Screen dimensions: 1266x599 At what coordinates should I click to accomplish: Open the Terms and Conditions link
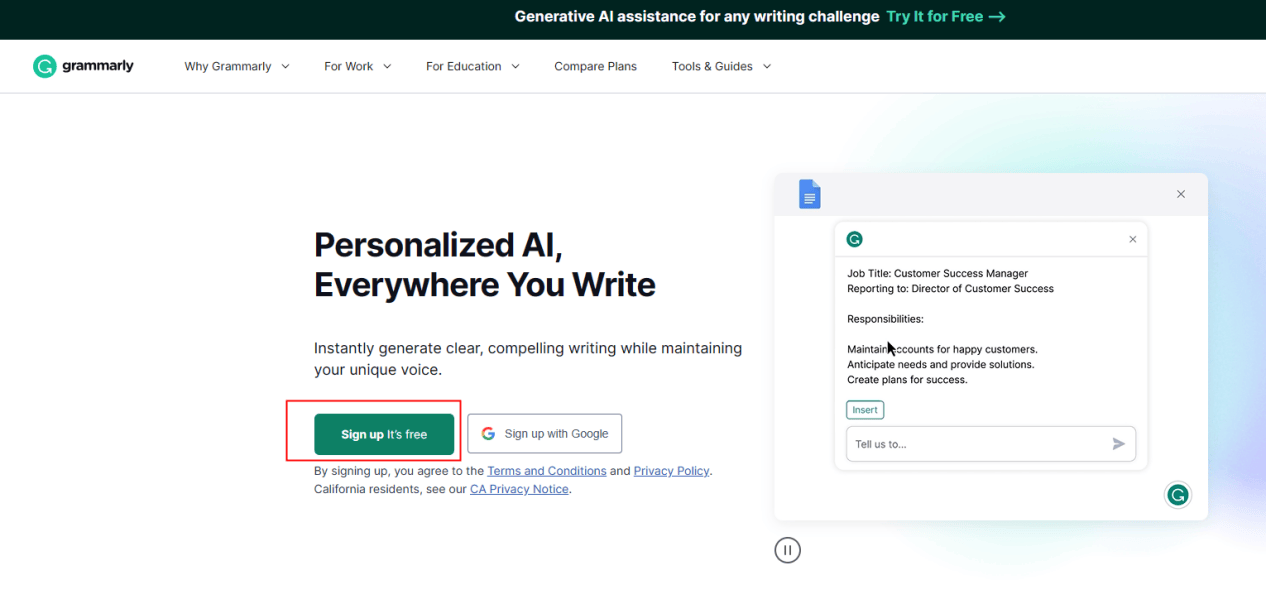tap(546, 471)
